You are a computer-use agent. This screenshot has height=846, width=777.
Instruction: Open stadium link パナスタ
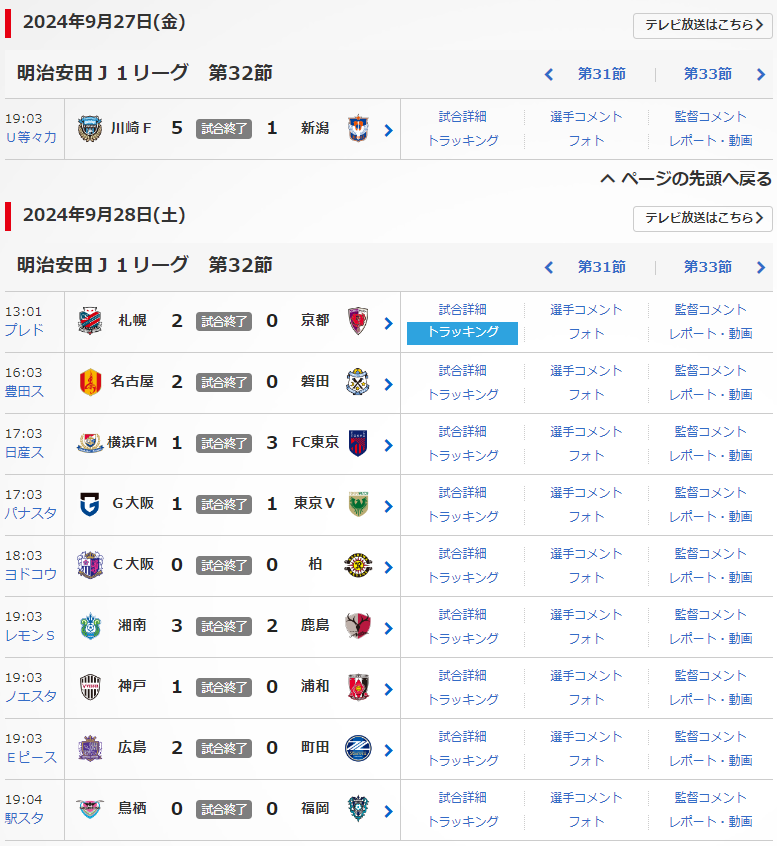point(30,513)
